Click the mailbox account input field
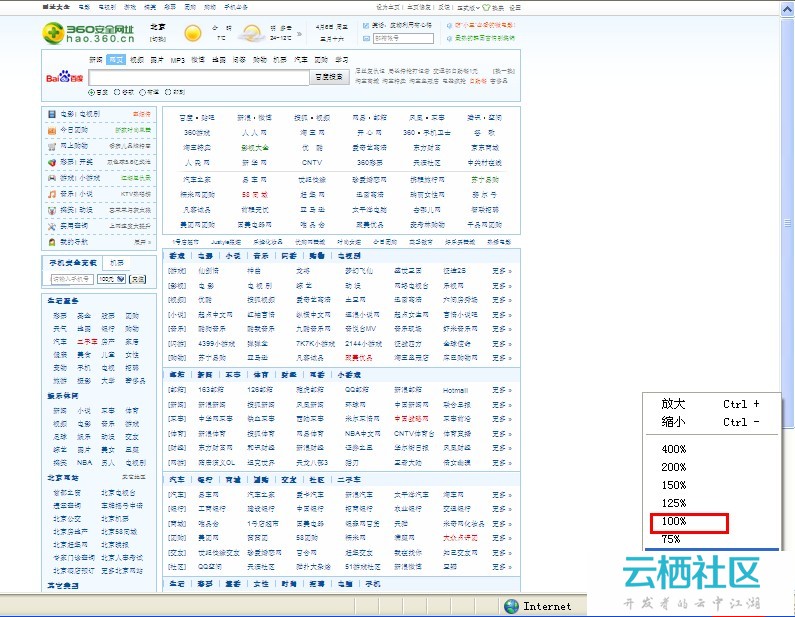 [x=404, y=39]
